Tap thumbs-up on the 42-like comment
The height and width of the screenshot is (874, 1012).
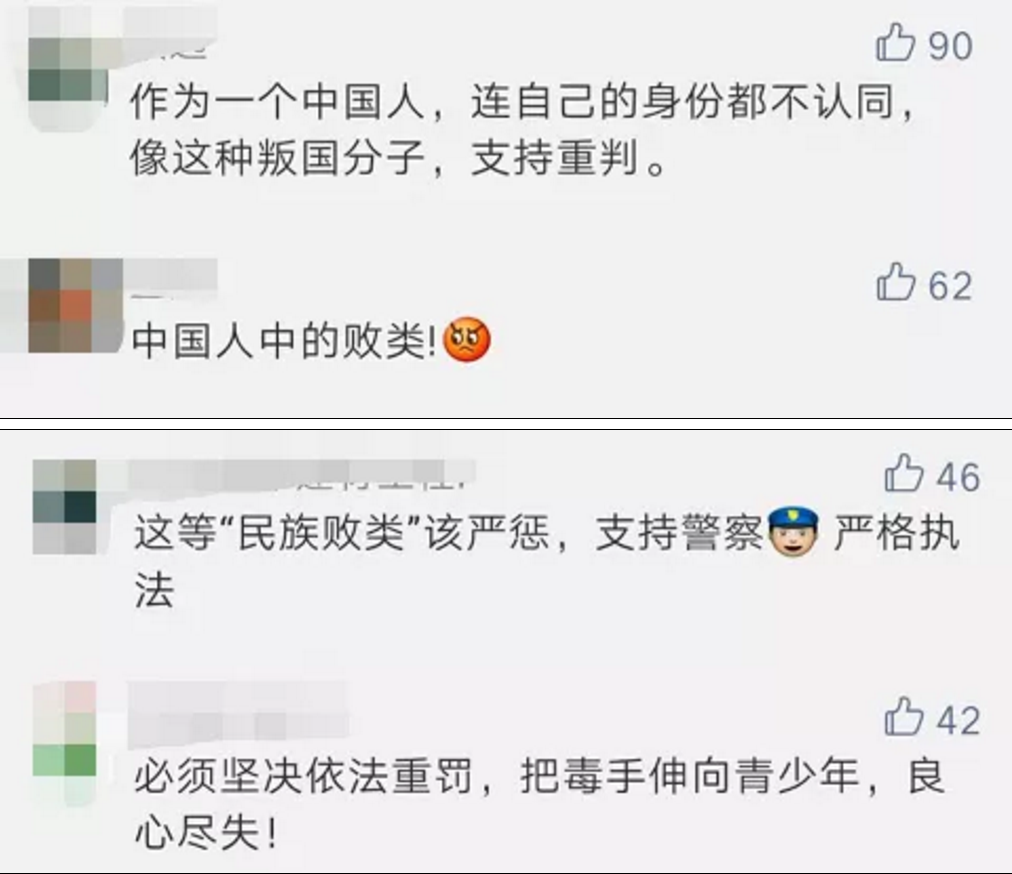(x=904, y=716)
